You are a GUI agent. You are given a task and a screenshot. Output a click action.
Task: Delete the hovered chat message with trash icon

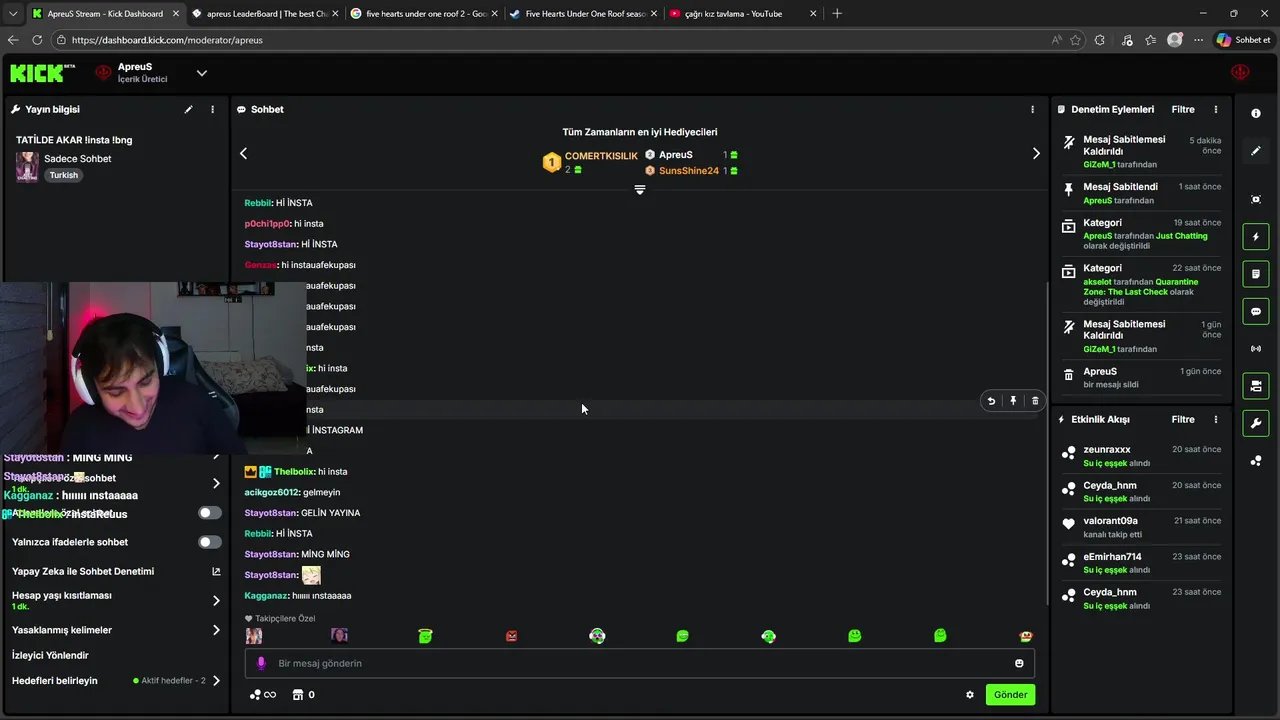tap(1035, 401)
